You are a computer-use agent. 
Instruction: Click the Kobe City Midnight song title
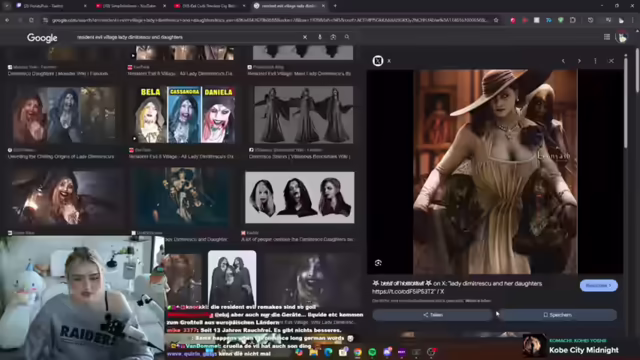click(x=584, y=350)
